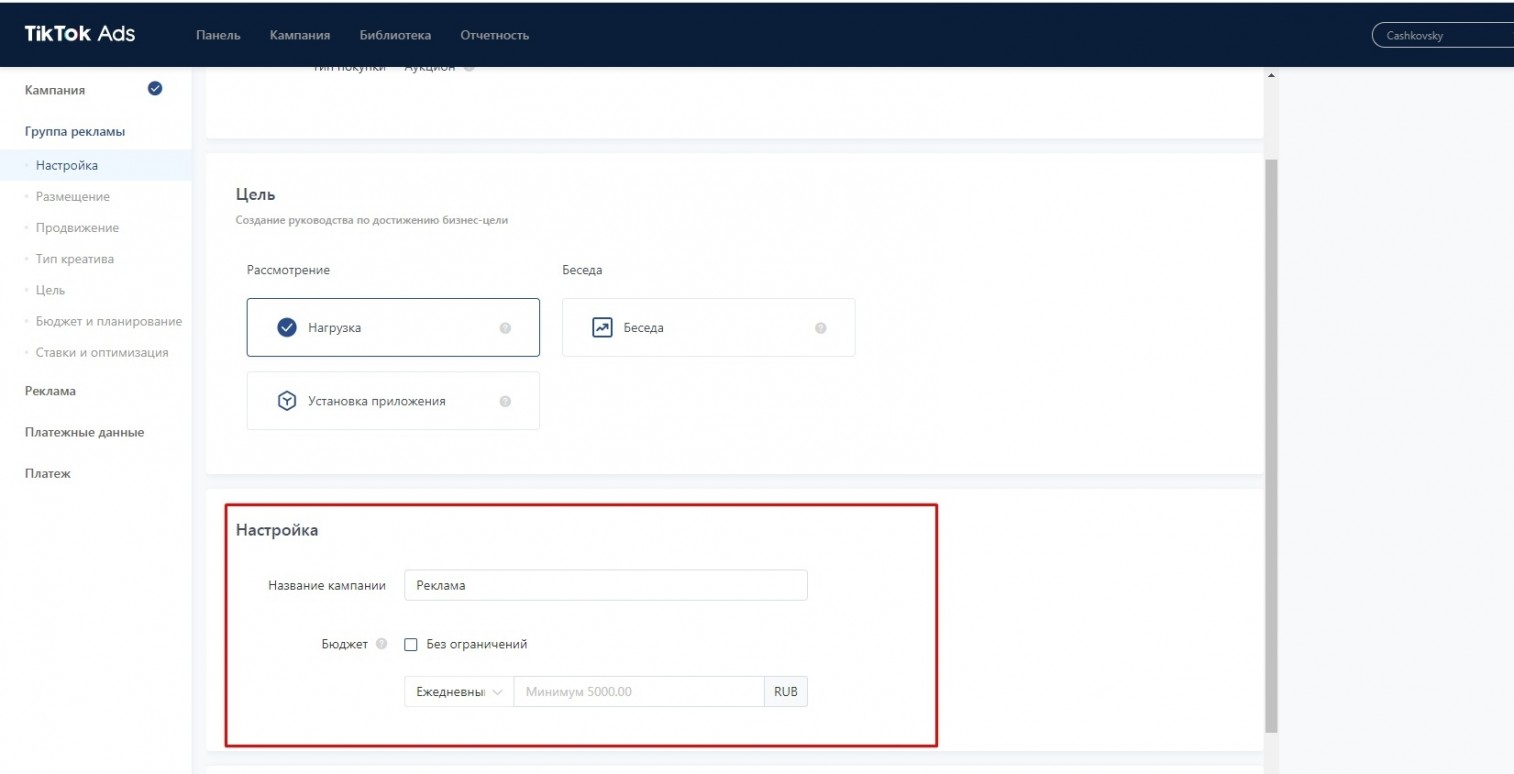Select Реклама step in sidebar
The image size is (1514, 774).
[50, 391]
